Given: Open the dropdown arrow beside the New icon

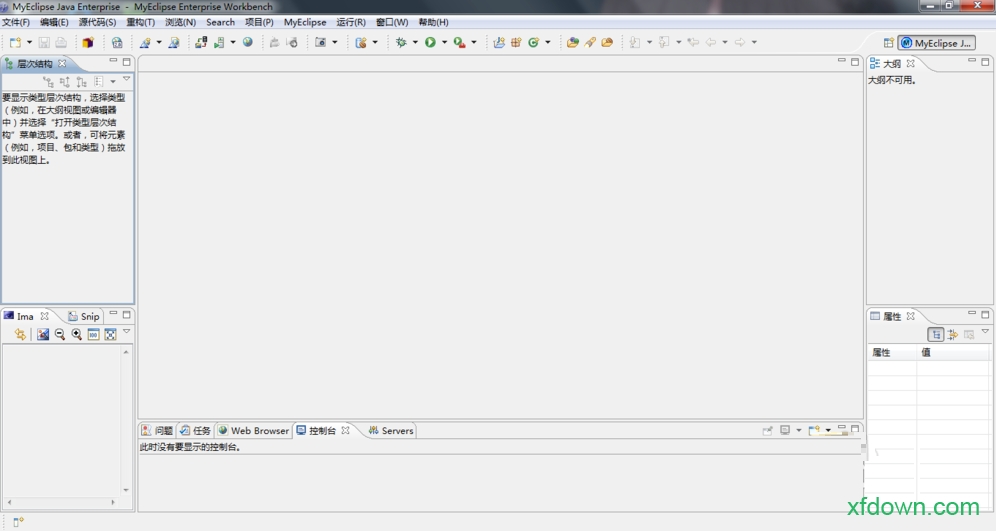Looking at the screenshot, I should (x=29, y=43).
